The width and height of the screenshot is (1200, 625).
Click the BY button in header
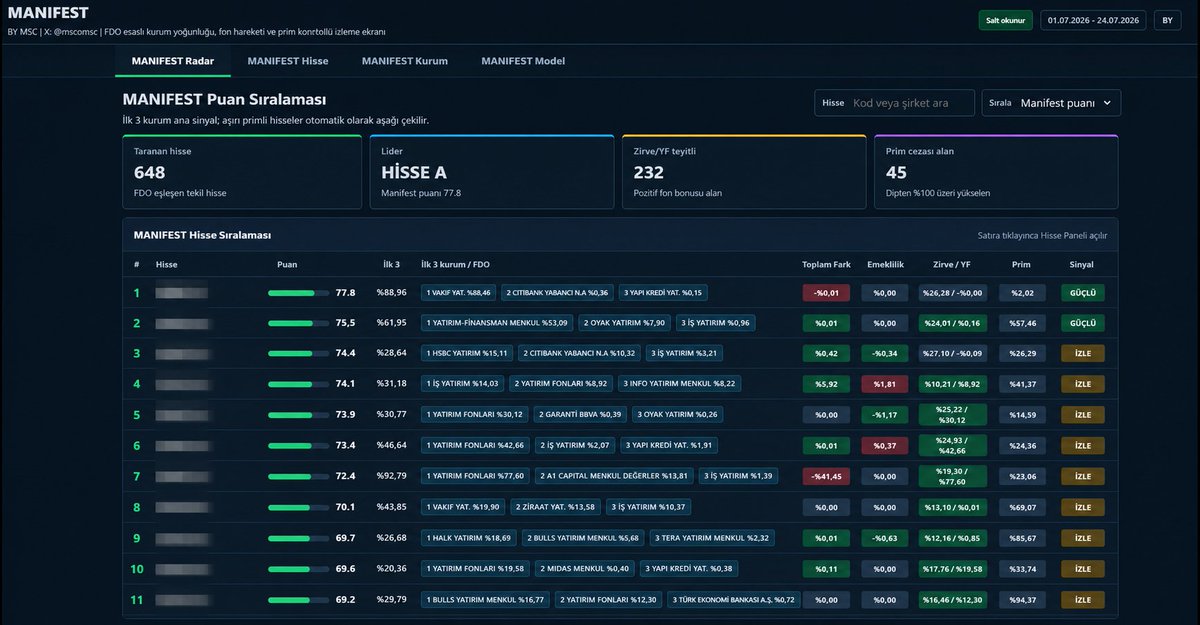pos(1167,20)
